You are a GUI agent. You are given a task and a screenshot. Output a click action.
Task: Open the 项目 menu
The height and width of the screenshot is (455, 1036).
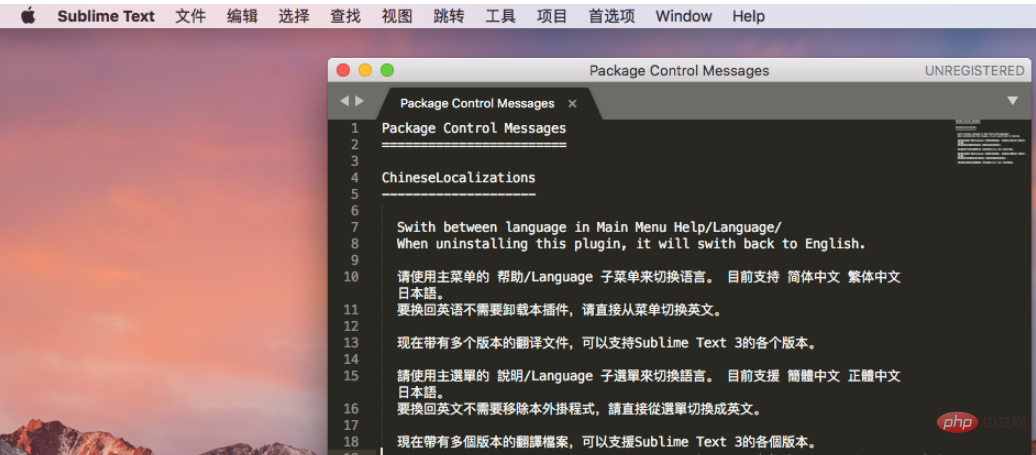pos(552,17)
